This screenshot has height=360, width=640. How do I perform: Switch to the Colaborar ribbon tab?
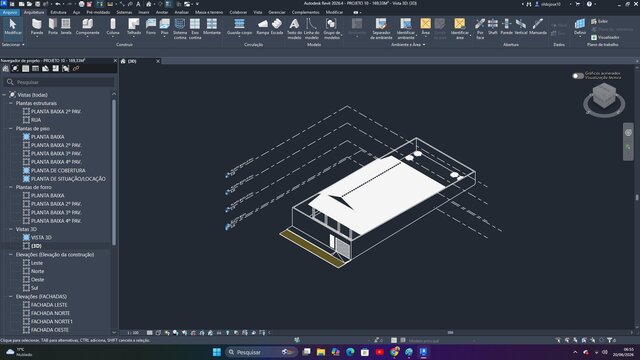[x=238, y=12]
